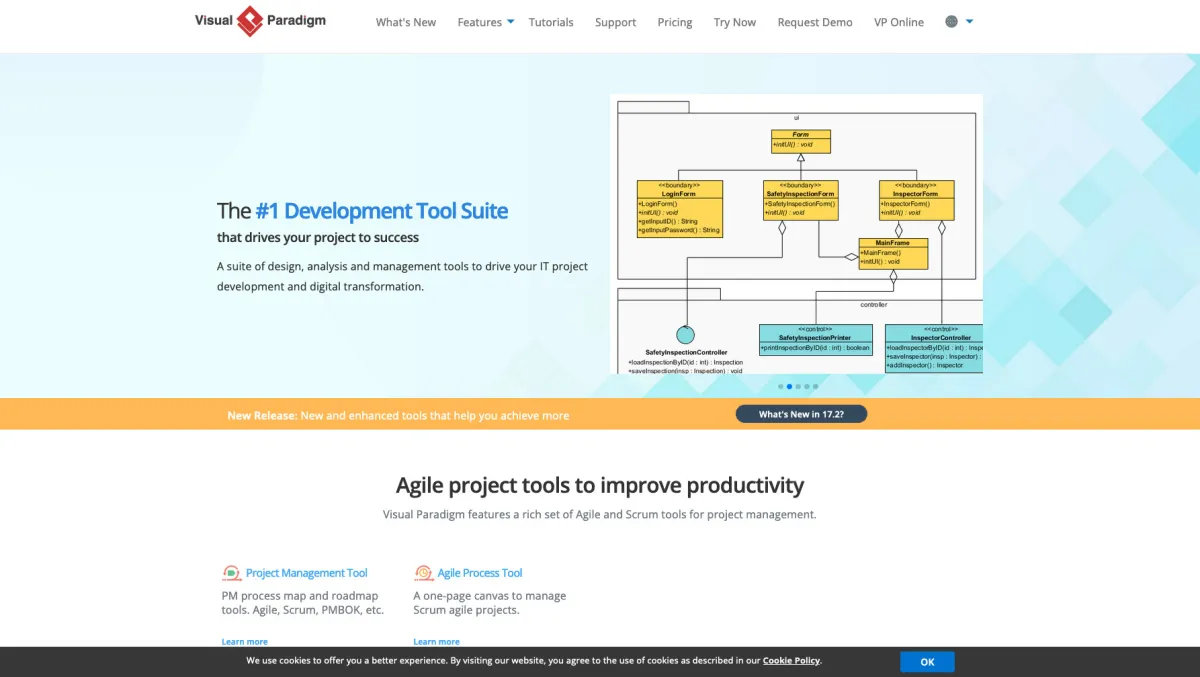The height and width of the screenshot is (677, 1200).
Task: Click the 'New Release:' banner text
Action: pos(262,415)
